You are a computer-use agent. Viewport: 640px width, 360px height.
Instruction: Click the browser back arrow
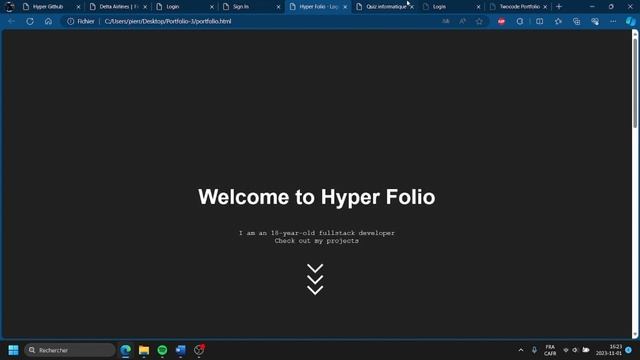click(11, 21)
